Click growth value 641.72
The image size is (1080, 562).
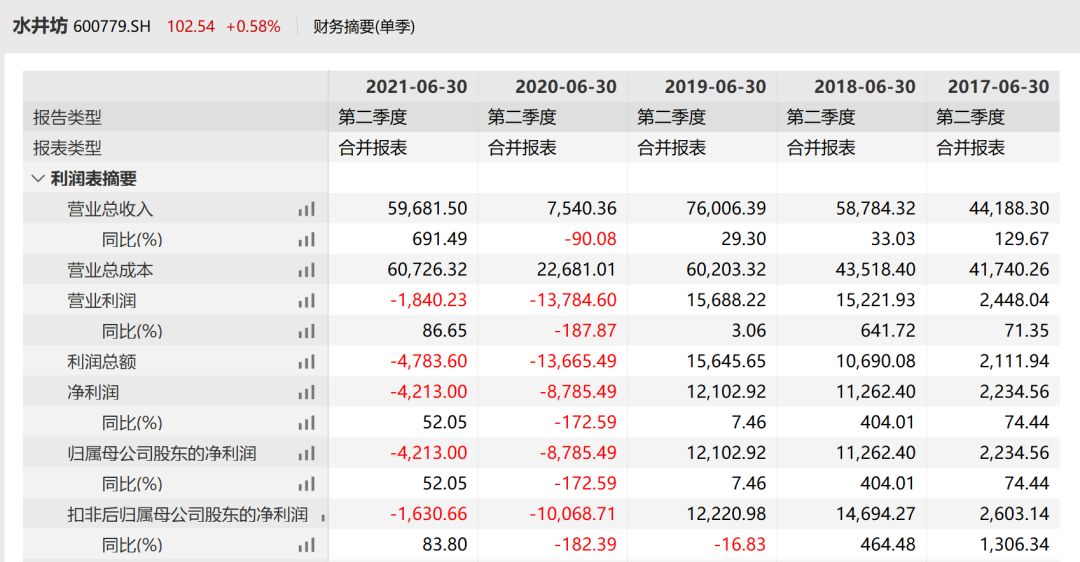tap(888, 331)
